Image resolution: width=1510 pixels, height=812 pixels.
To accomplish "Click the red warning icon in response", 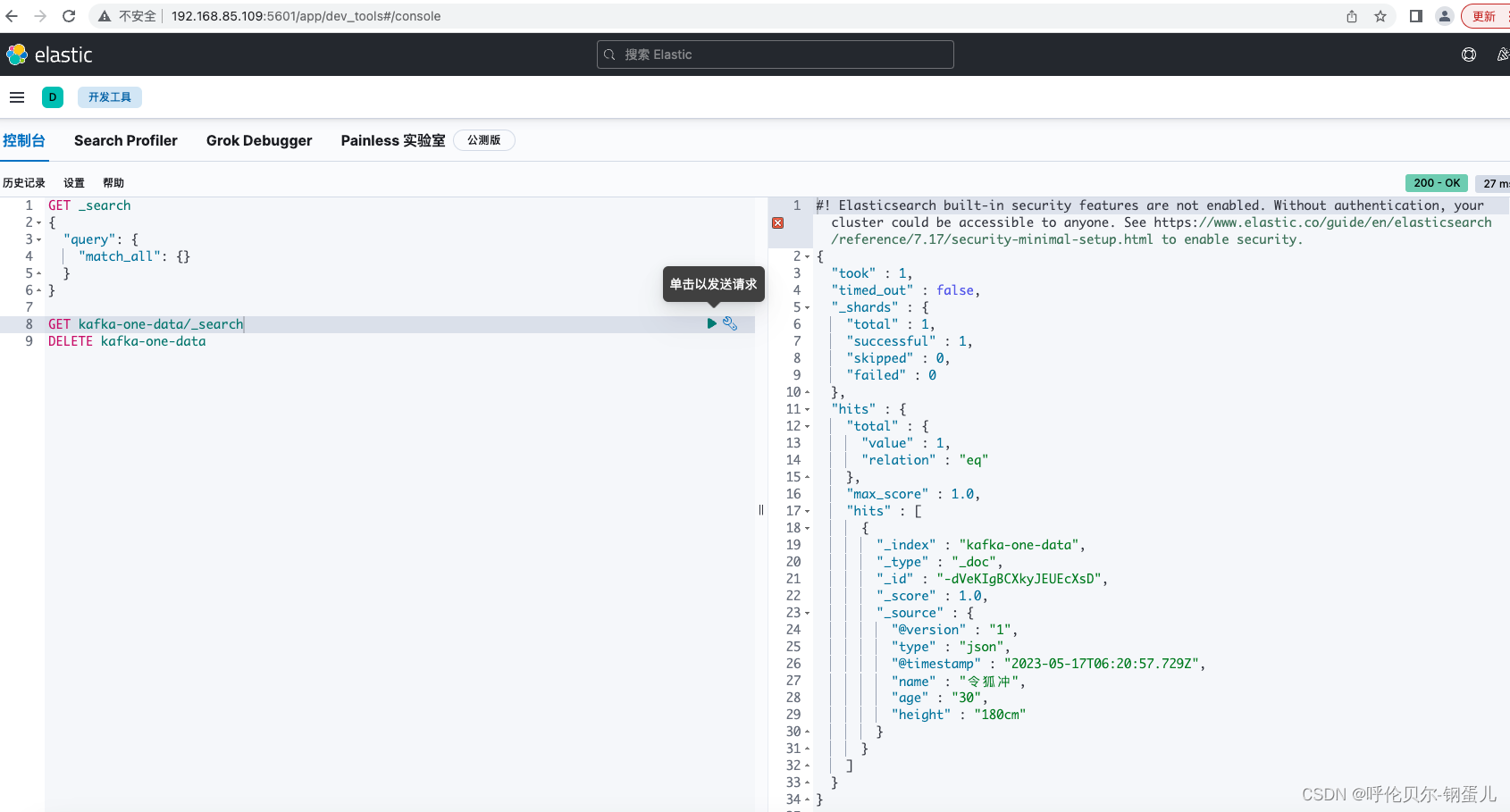I will tap(778, 222).
